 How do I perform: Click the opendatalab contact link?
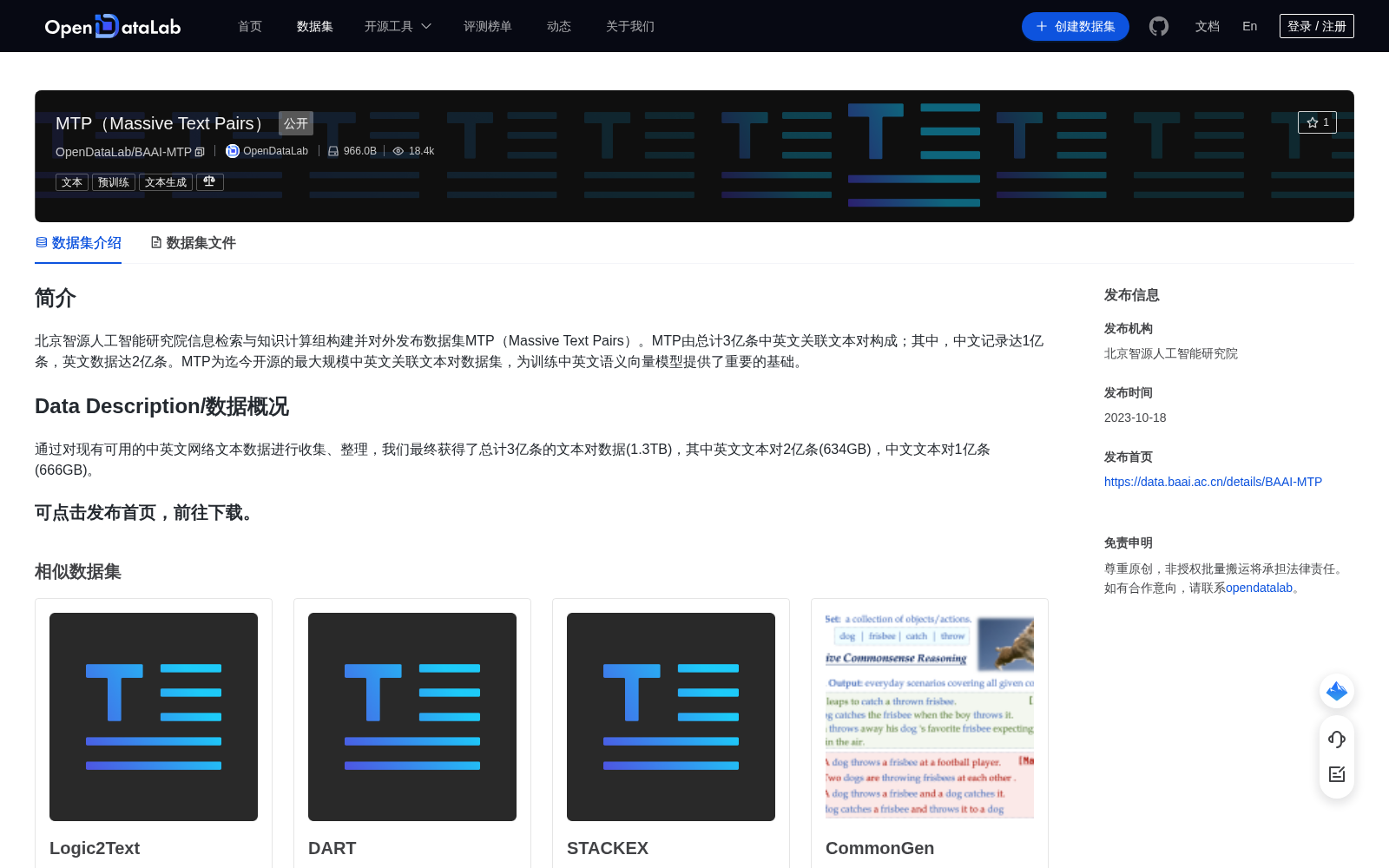1259,588
